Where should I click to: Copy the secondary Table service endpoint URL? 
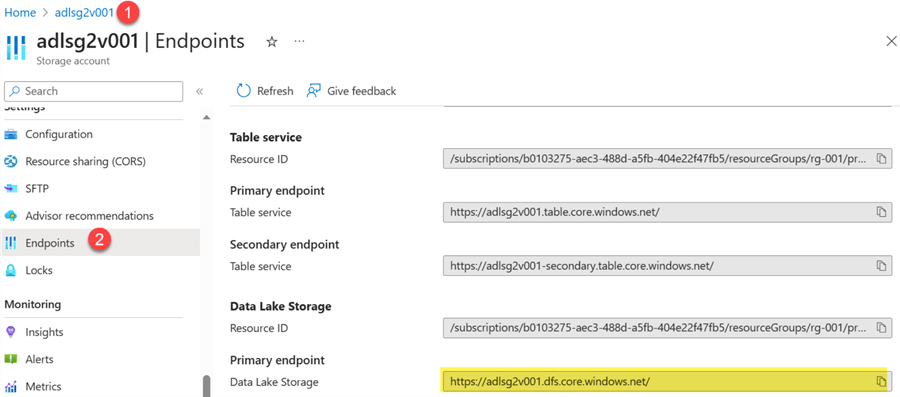tap(881, 266)
